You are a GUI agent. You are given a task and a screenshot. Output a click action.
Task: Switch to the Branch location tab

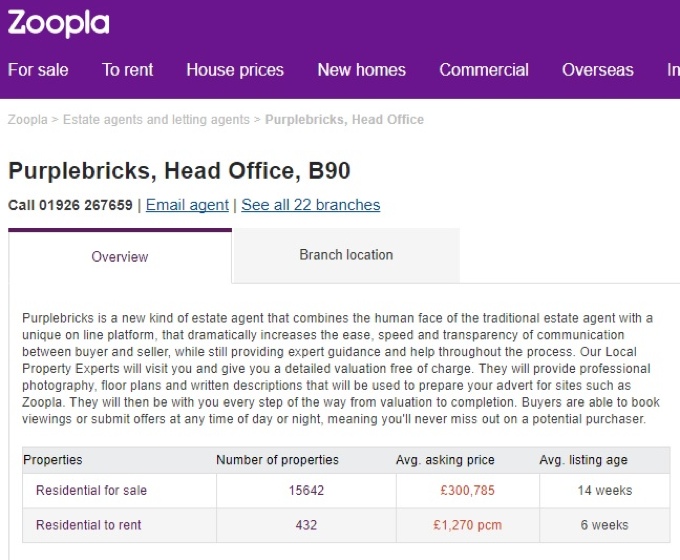coord(346,255)
